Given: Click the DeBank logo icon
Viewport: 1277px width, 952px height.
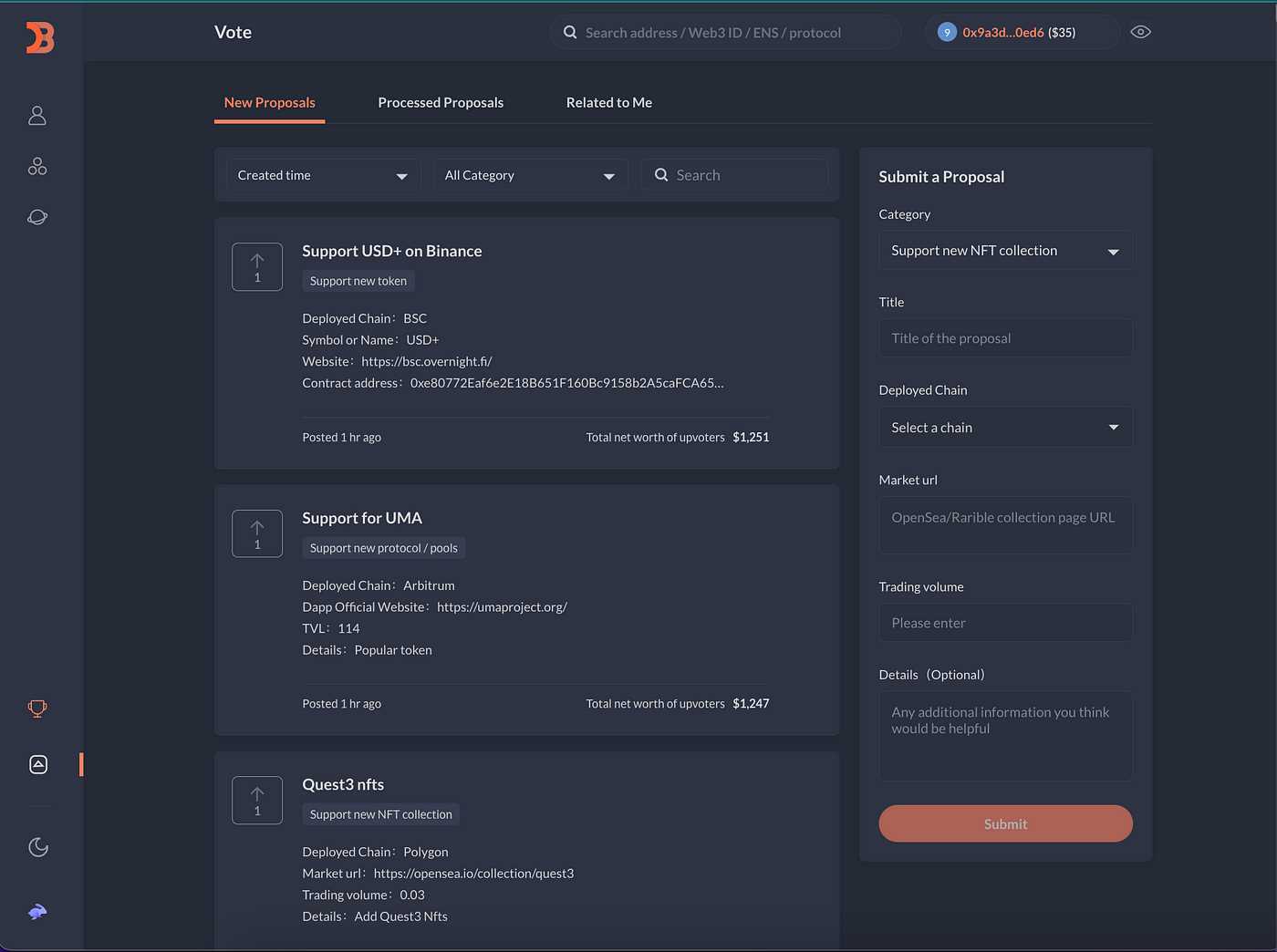Looking at the screenshot, I should pyautogui.click(x=40, y=37).
